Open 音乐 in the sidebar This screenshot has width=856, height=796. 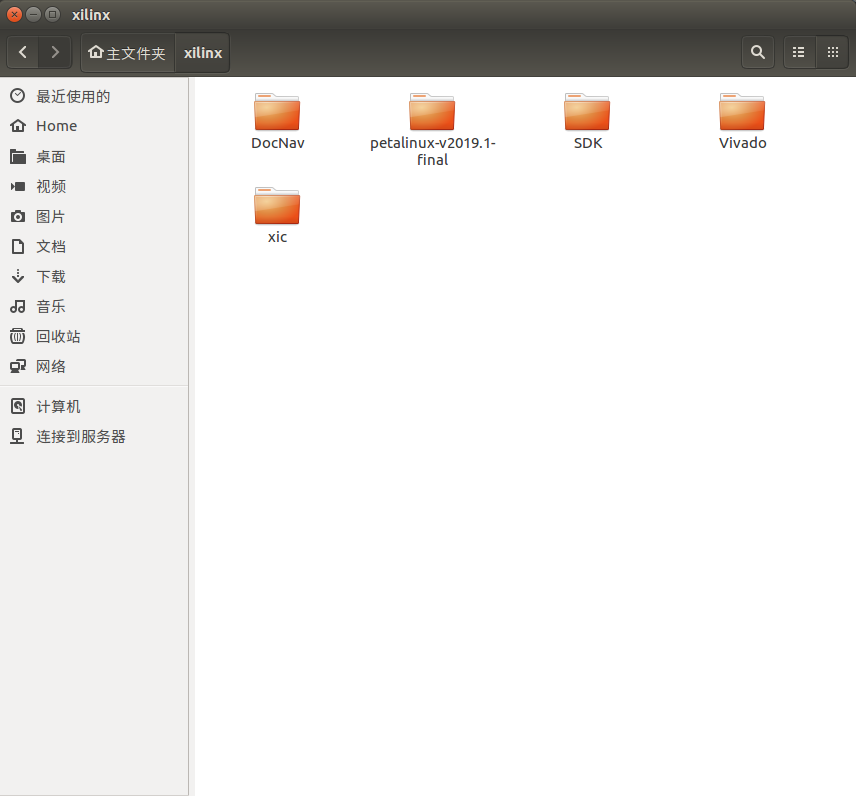(94, 306)
